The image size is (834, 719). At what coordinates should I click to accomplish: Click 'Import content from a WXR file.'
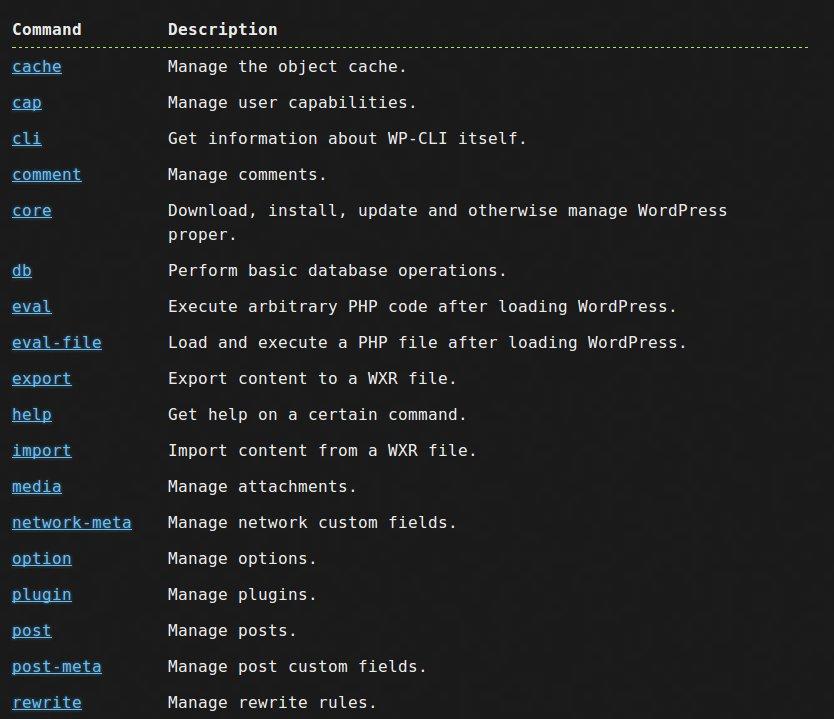[x=322, y=450]
